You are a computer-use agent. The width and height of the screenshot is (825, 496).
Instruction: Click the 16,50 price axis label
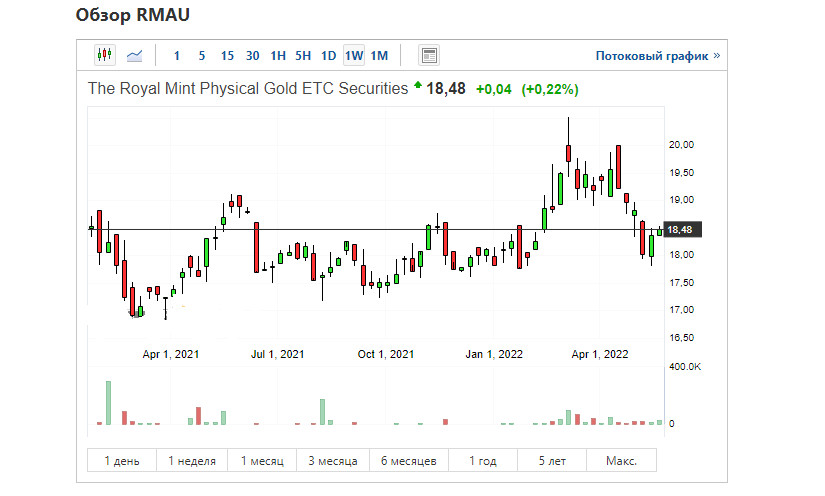pos(681,338)
